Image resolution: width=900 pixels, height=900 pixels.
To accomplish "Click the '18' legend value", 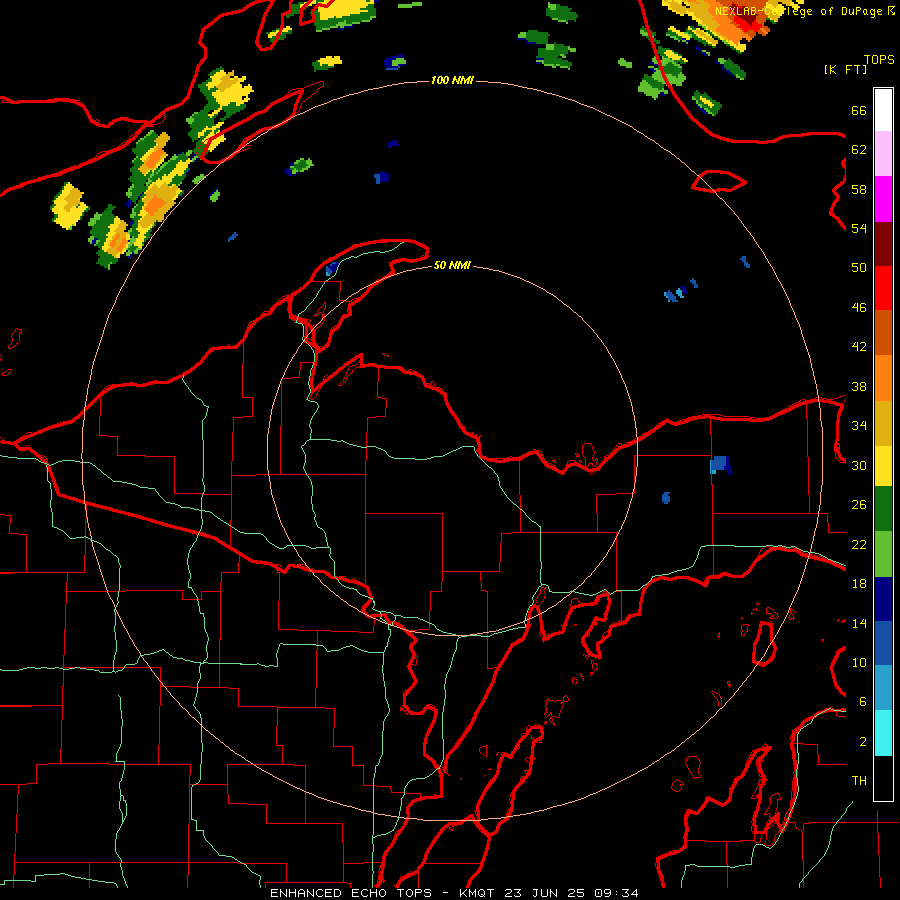I will pyautogui.click(x=859, y=584).
